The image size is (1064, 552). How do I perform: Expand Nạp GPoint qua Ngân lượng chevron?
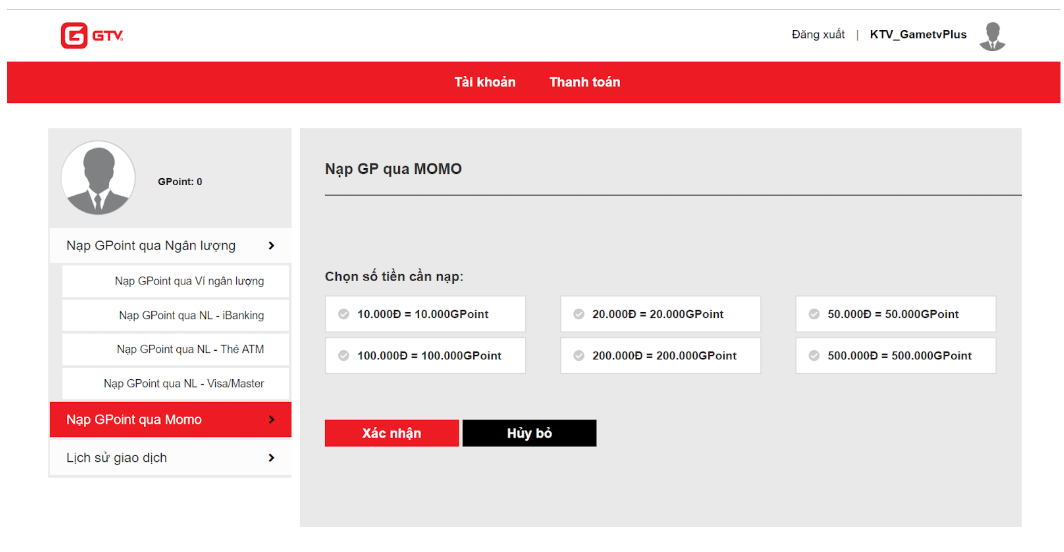[271, 246]
